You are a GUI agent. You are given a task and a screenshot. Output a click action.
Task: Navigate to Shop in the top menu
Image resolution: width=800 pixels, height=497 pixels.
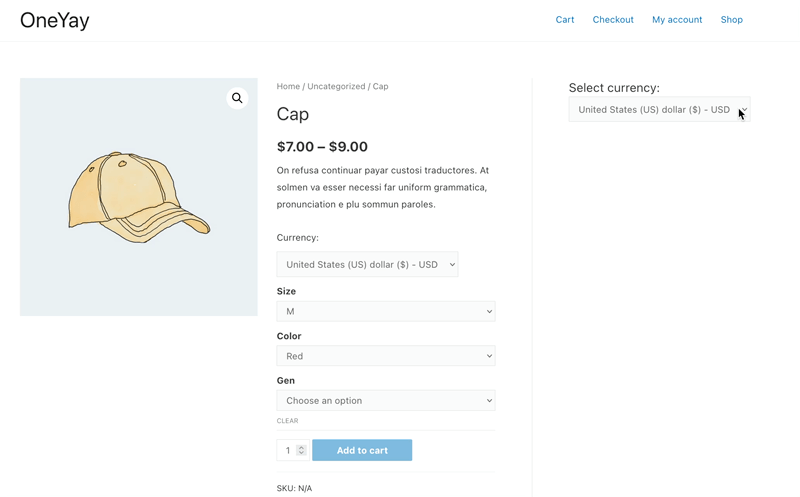click(732, 20)
